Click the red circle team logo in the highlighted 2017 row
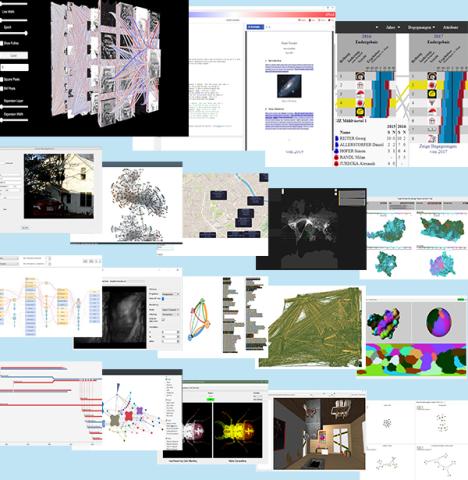Image resolution: width=468 pixels, height=480 pixels. tap(432, 85)
